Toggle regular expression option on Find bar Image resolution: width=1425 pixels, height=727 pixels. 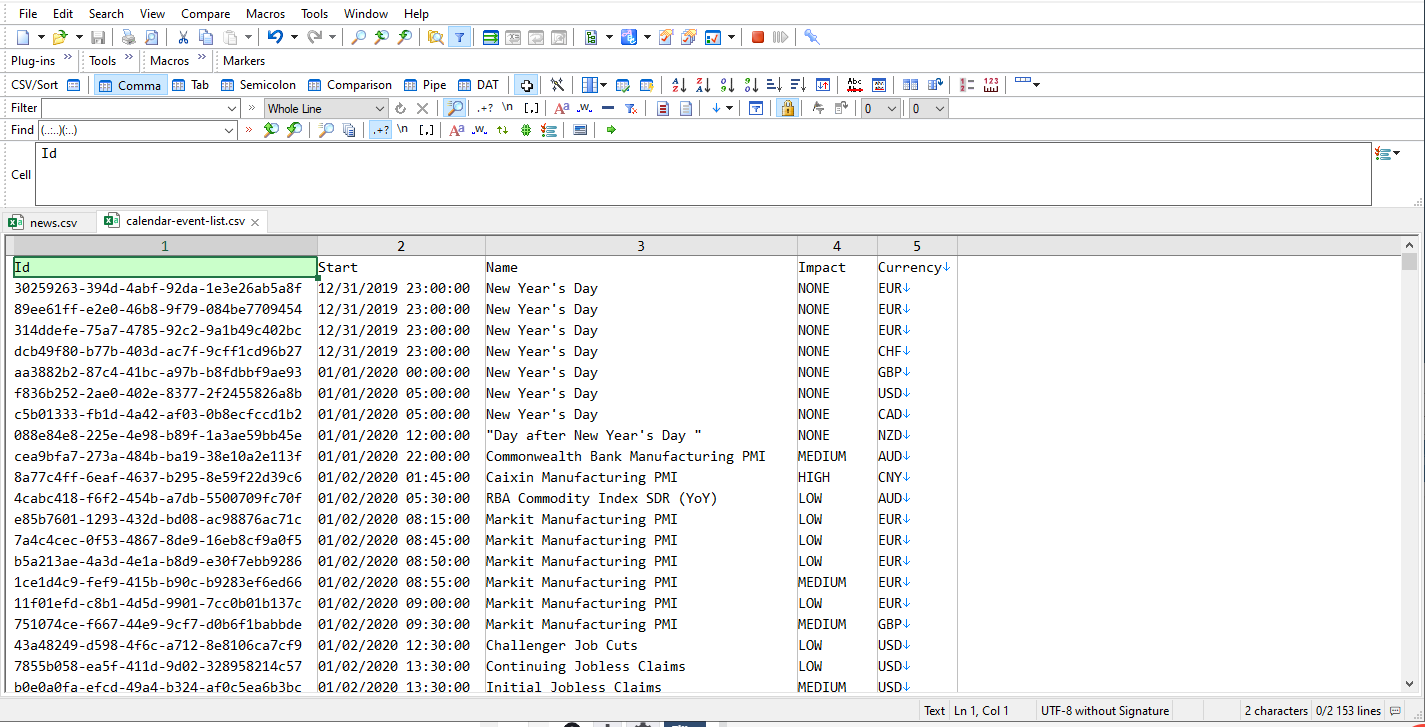[x=380, y=130]
